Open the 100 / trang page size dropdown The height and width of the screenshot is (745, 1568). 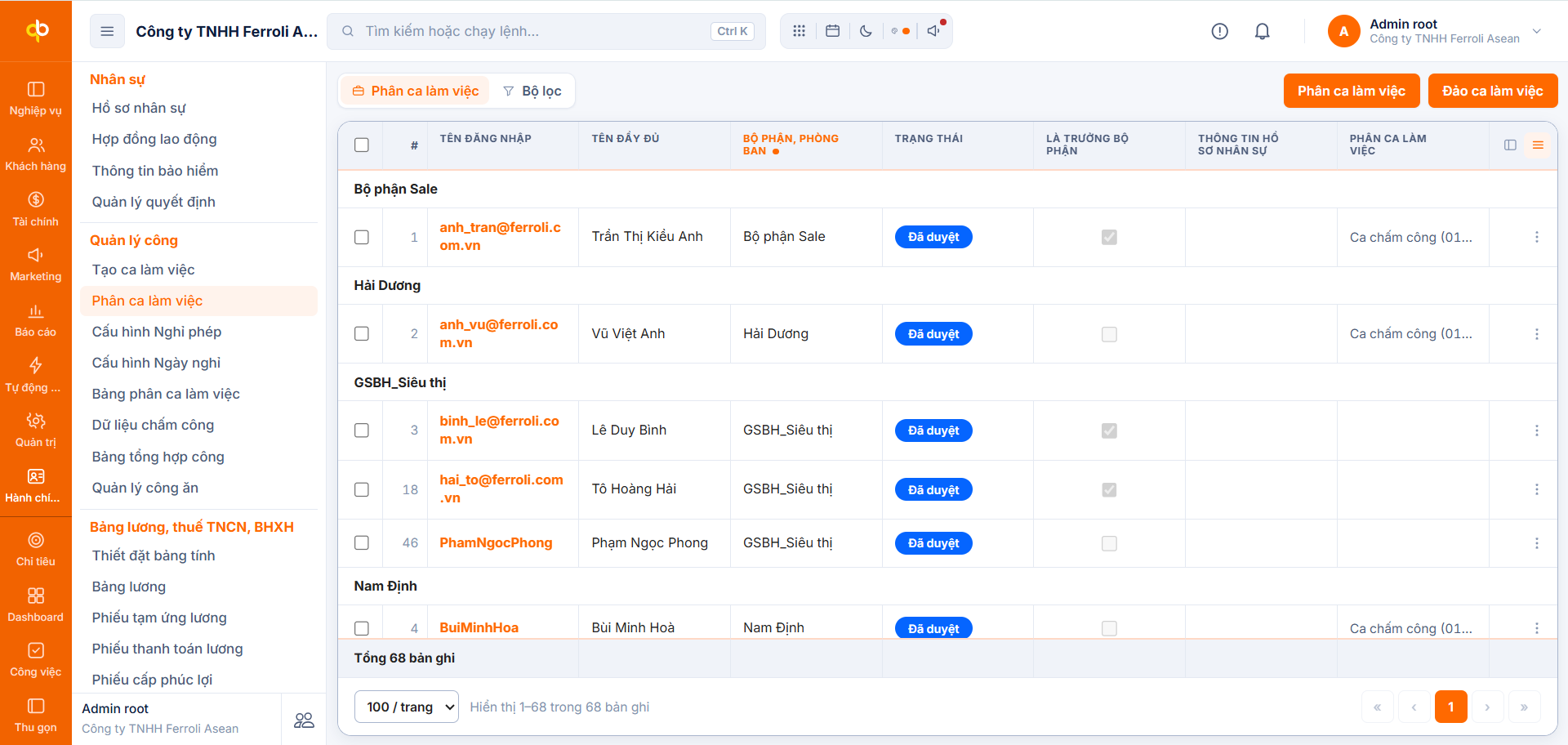[x=407, y=707]
